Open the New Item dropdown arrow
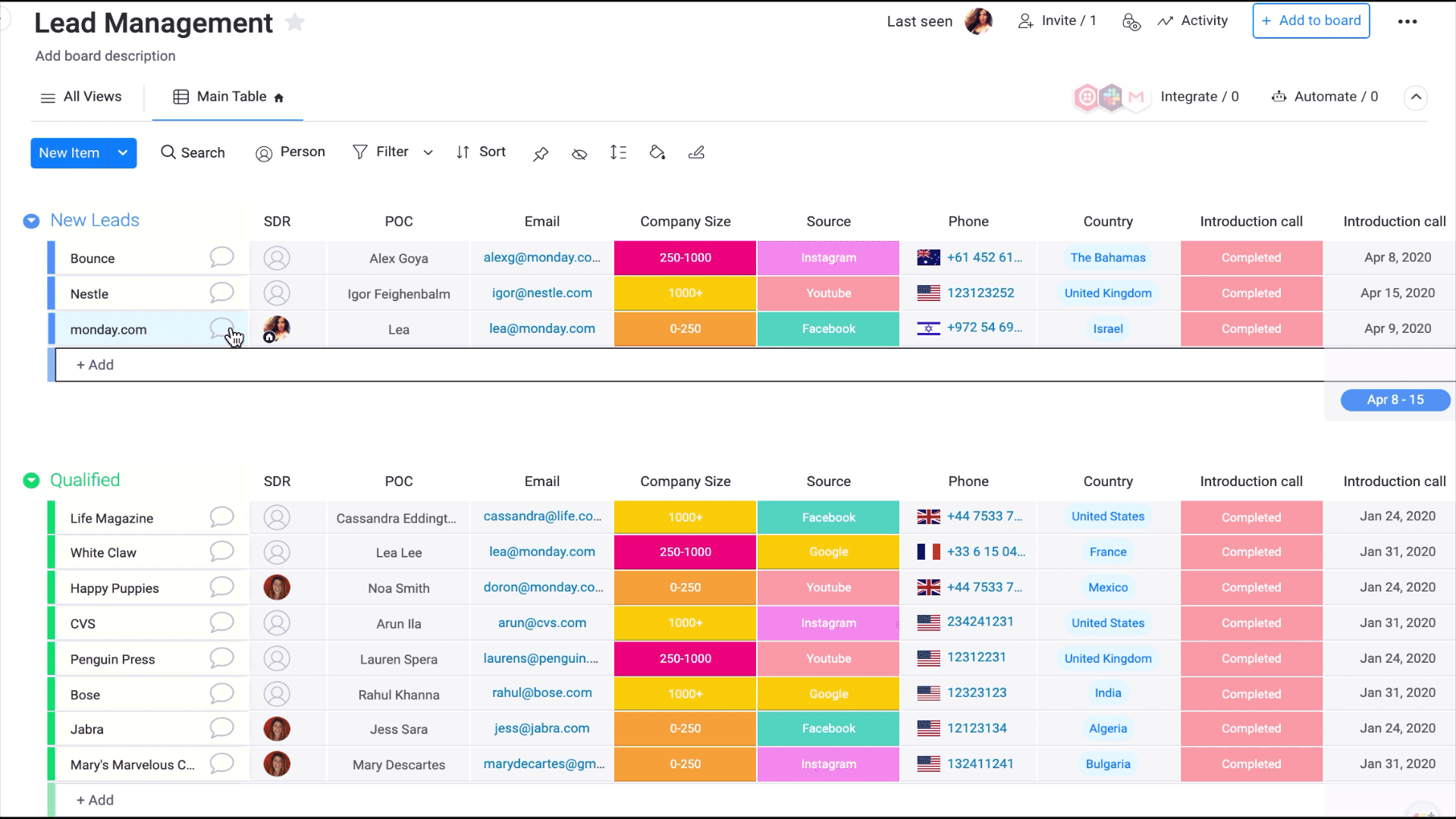This screenshot has height=819, width=1456. pyautogui.click(x=123, y=153)
